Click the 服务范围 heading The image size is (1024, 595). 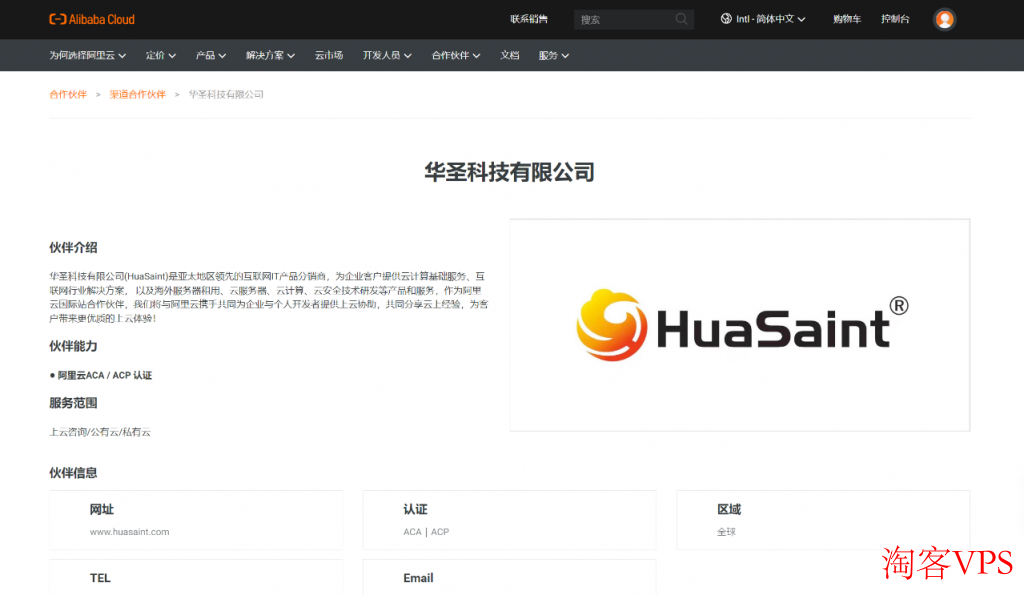click(x=73, y=403)
